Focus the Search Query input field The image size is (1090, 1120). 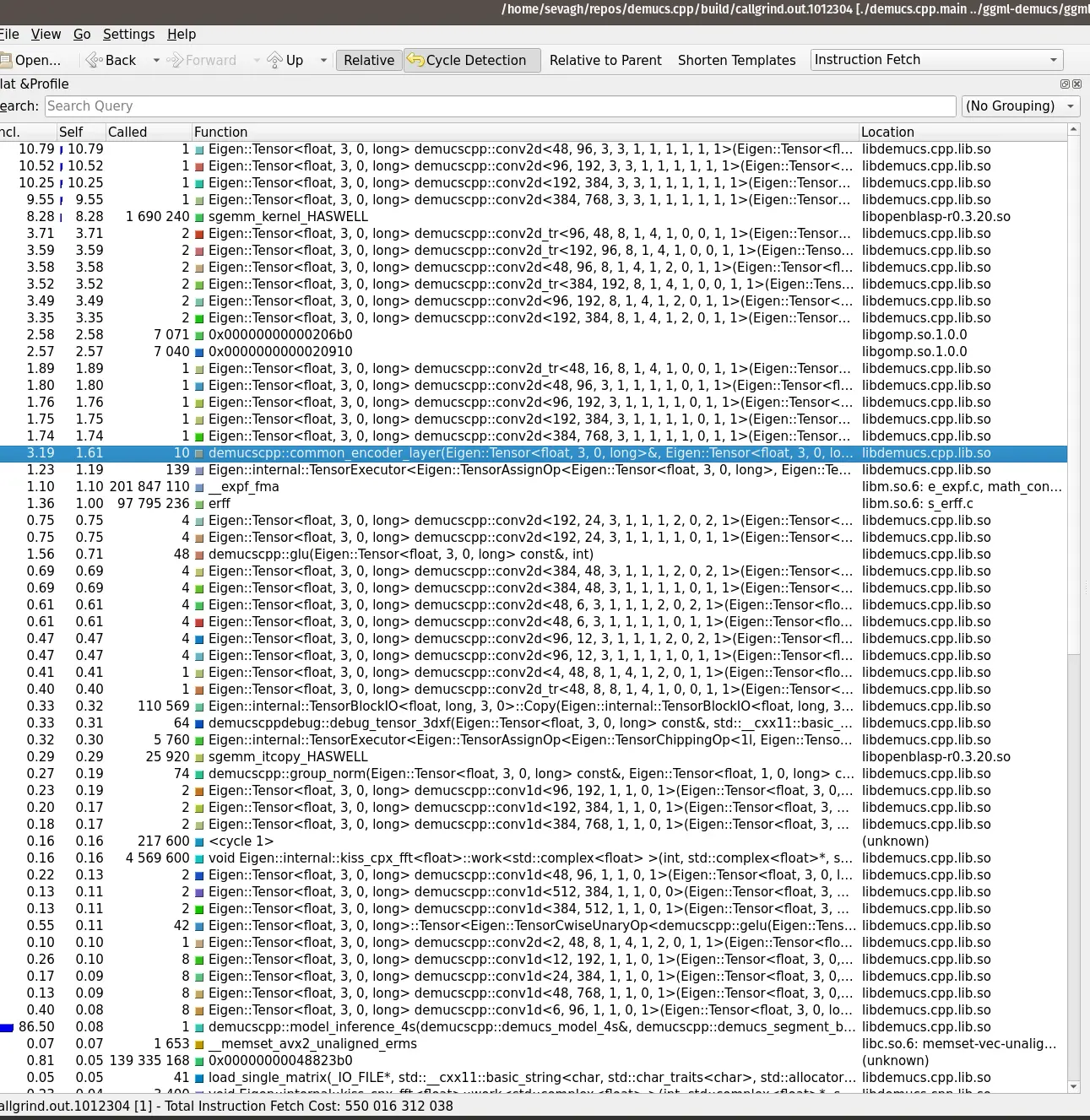pyautogui.click(x=500, y=106)
